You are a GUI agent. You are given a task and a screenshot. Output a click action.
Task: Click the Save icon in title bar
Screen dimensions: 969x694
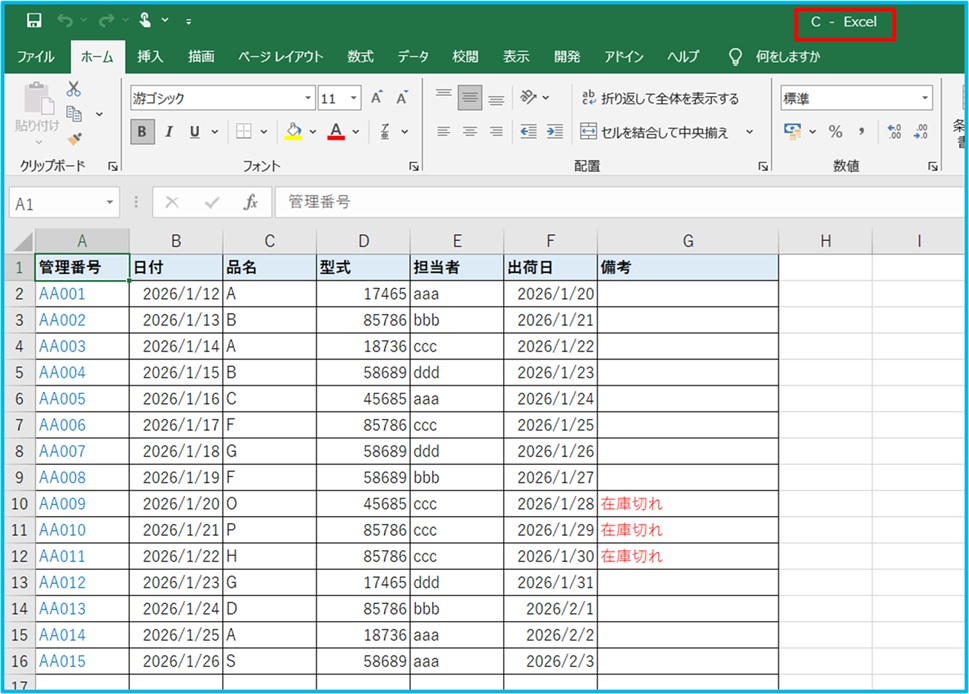point(34,20)
